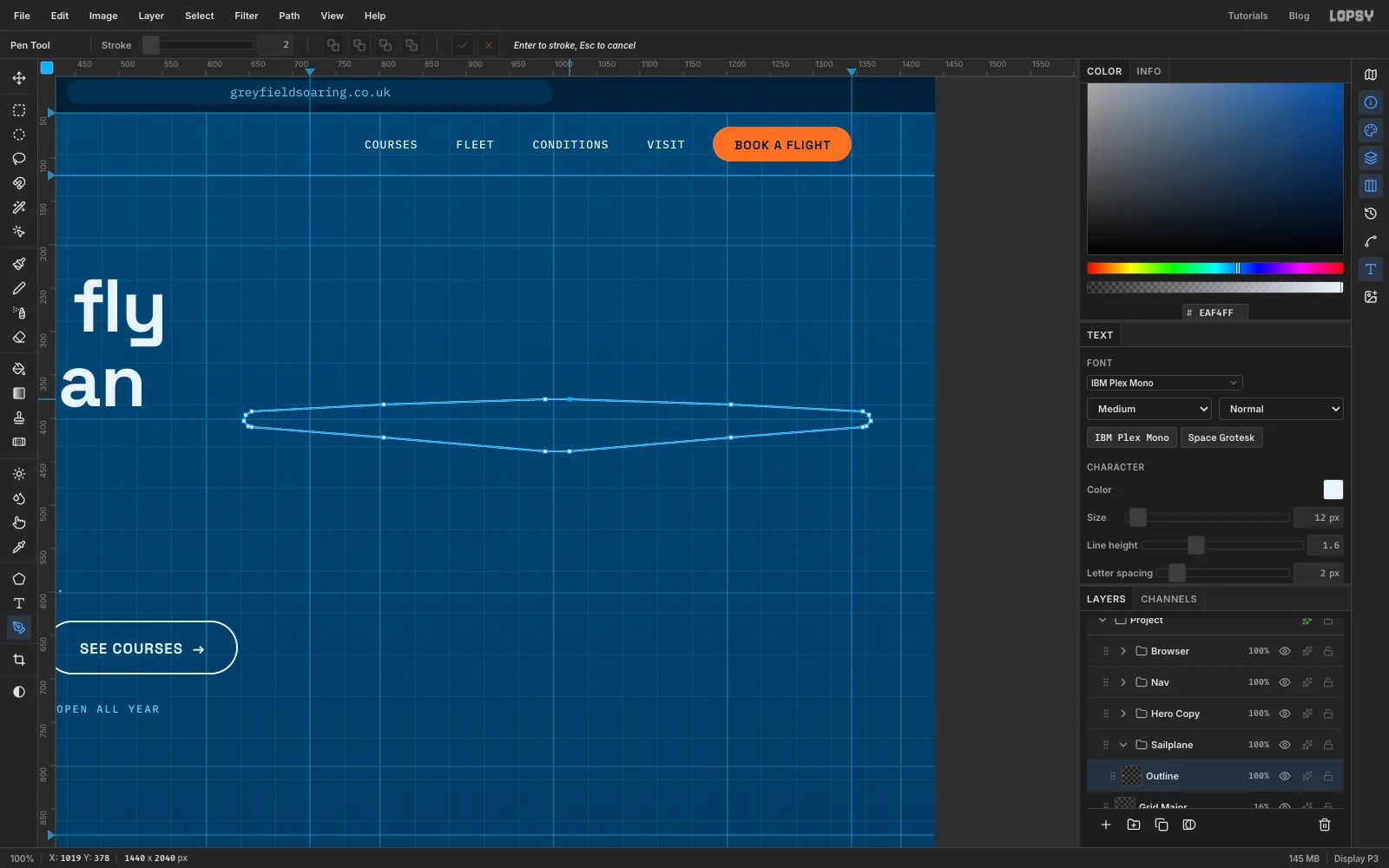Hide the Hero Copy layer group
Viewport: 1389px width, 868px height.
(x=1285, y=713)
